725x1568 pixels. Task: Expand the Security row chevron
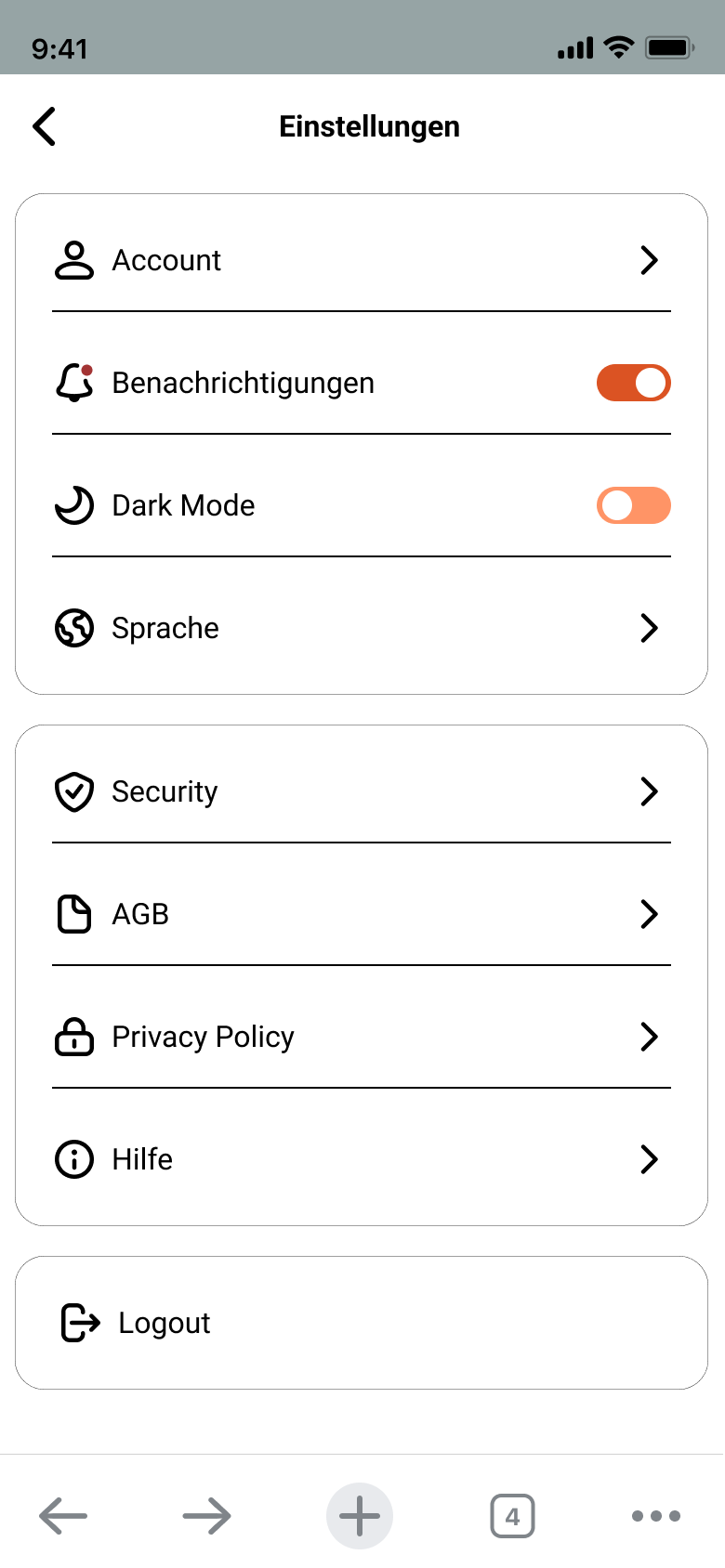649,791
